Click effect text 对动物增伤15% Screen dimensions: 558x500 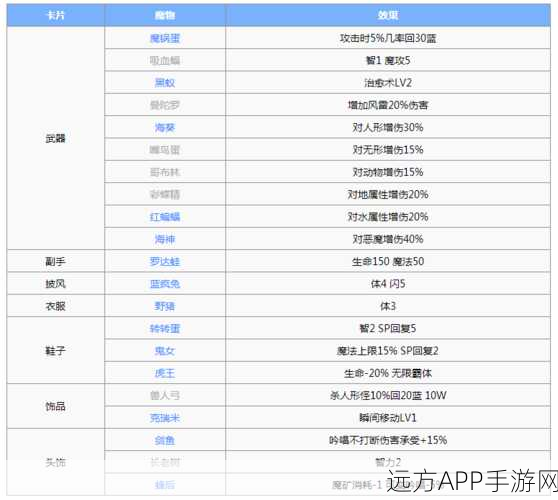point(388,172)
